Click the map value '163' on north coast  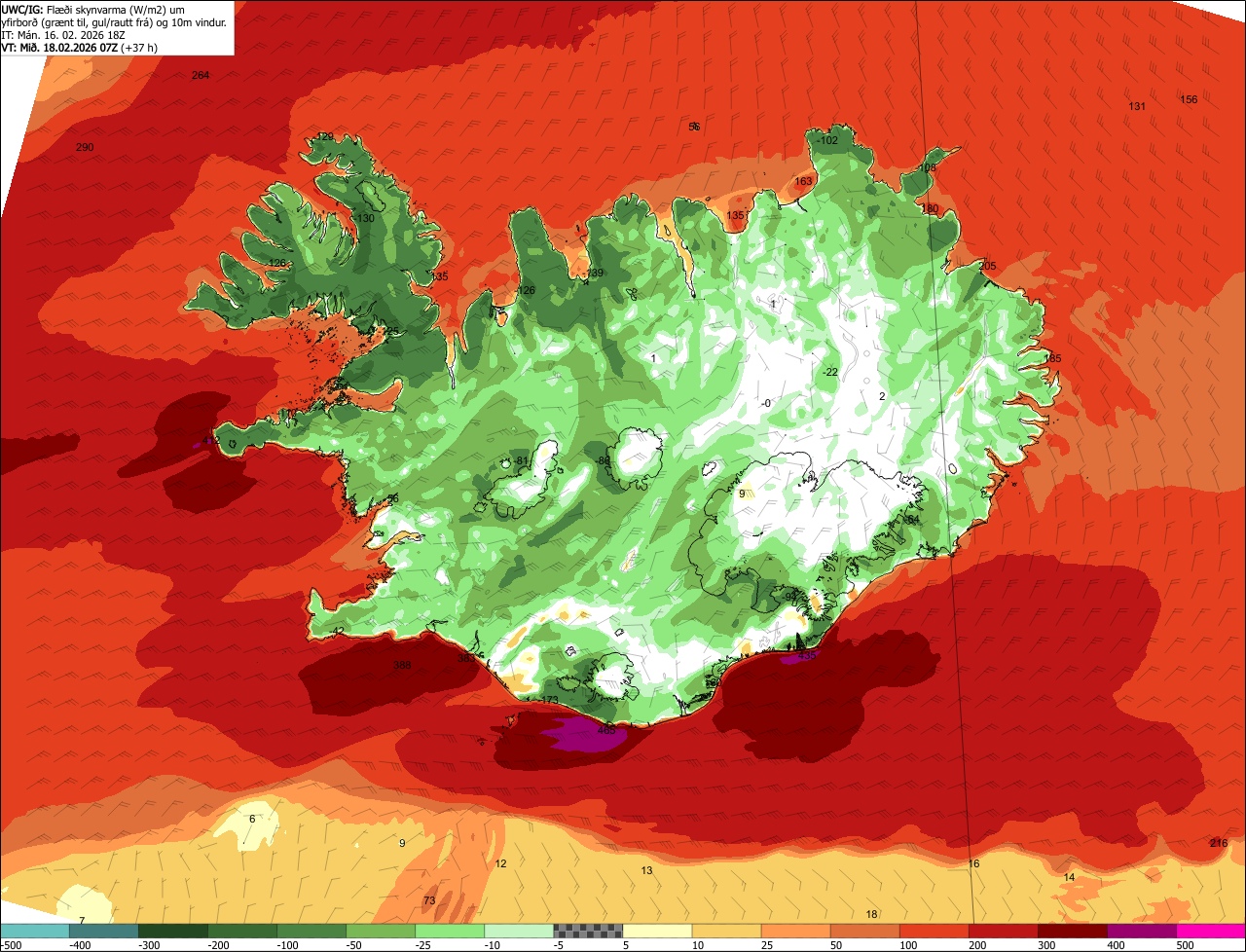803,181
